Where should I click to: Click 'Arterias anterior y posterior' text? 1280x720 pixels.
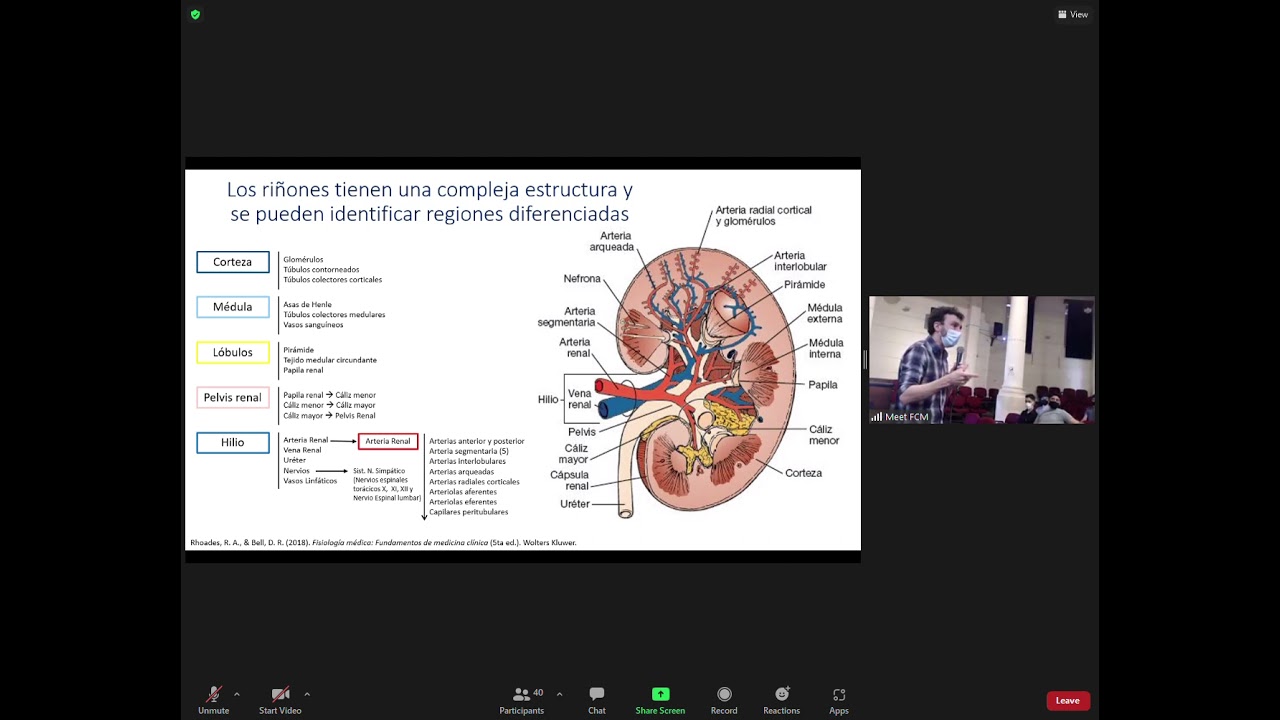point(477,441)
